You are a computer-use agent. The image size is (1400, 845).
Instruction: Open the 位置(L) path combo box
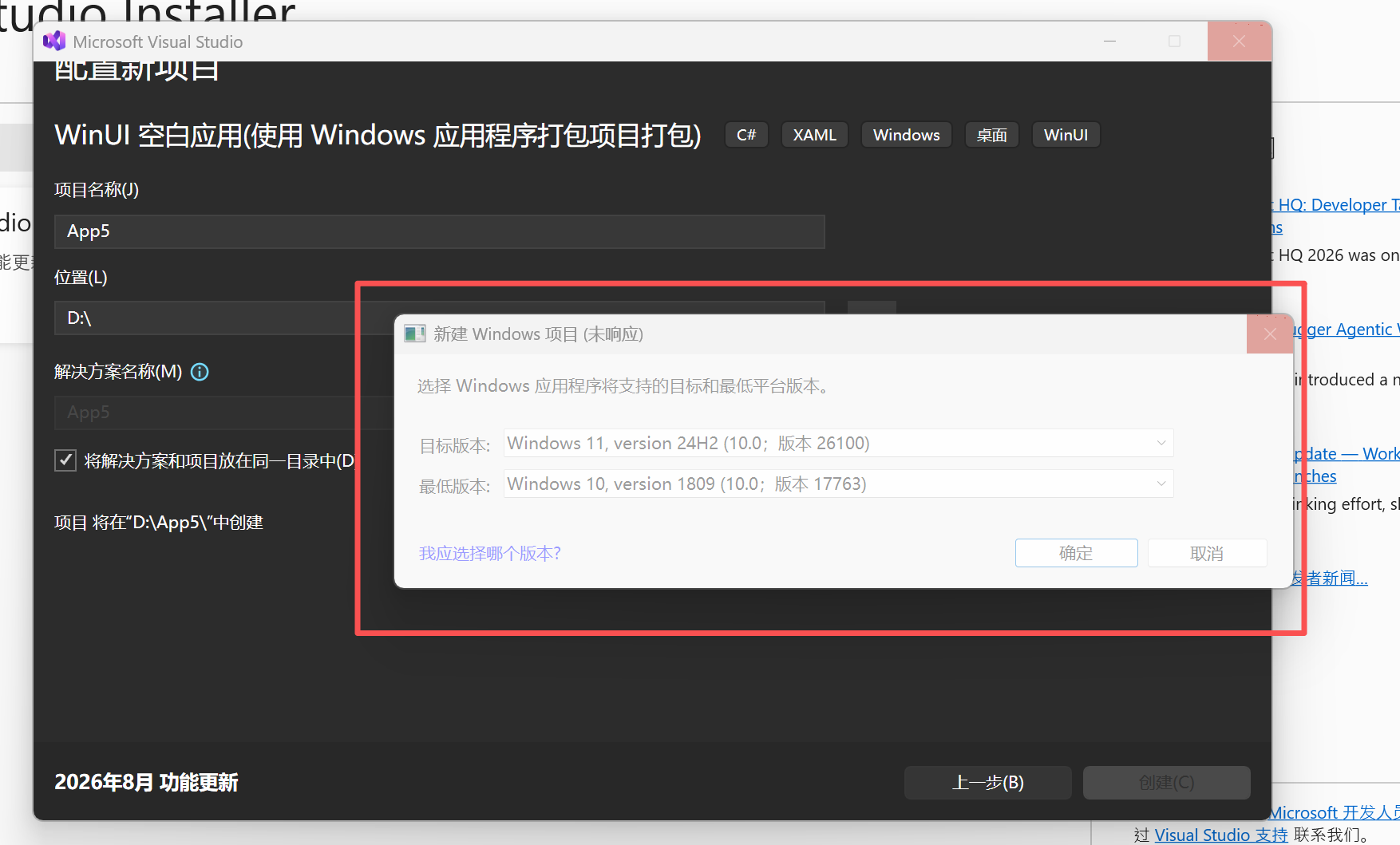439,318
